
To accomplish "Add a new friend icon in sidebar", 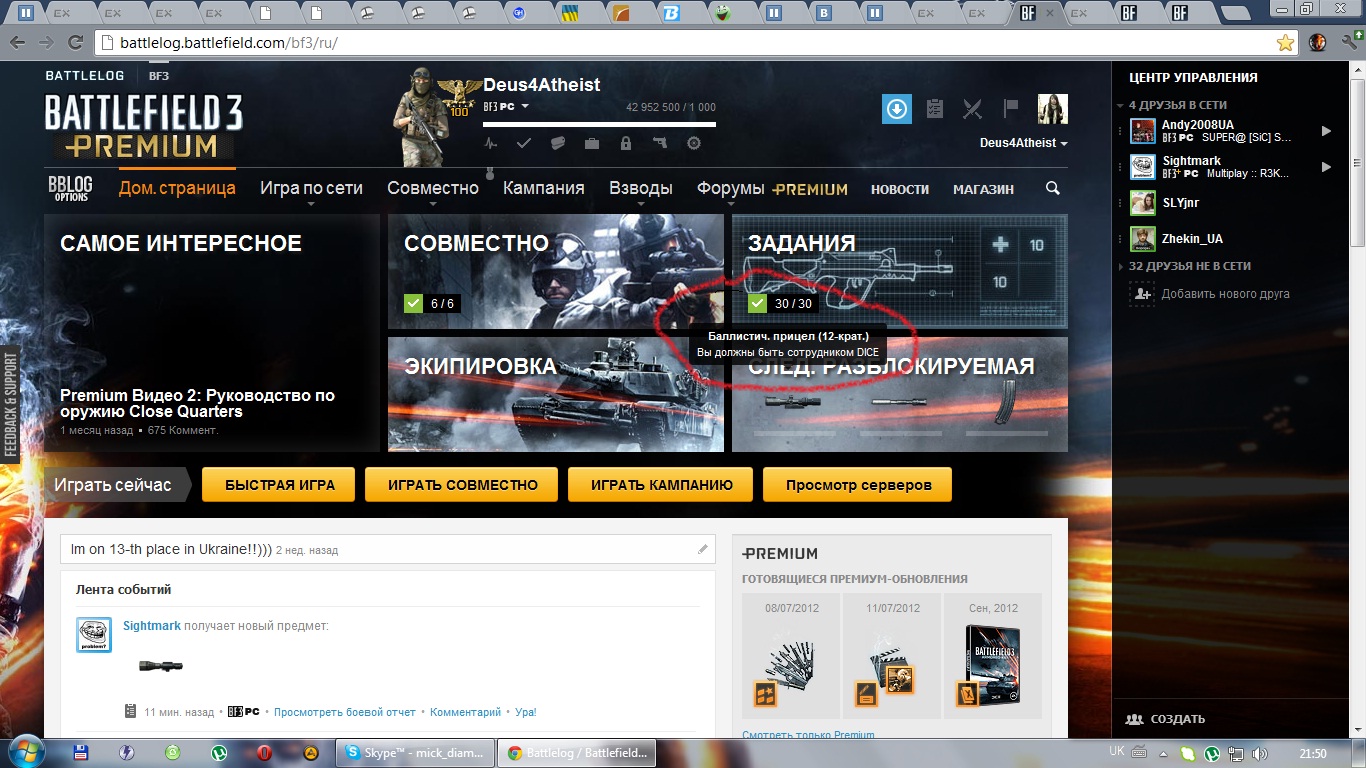I will click(1141, 294).
